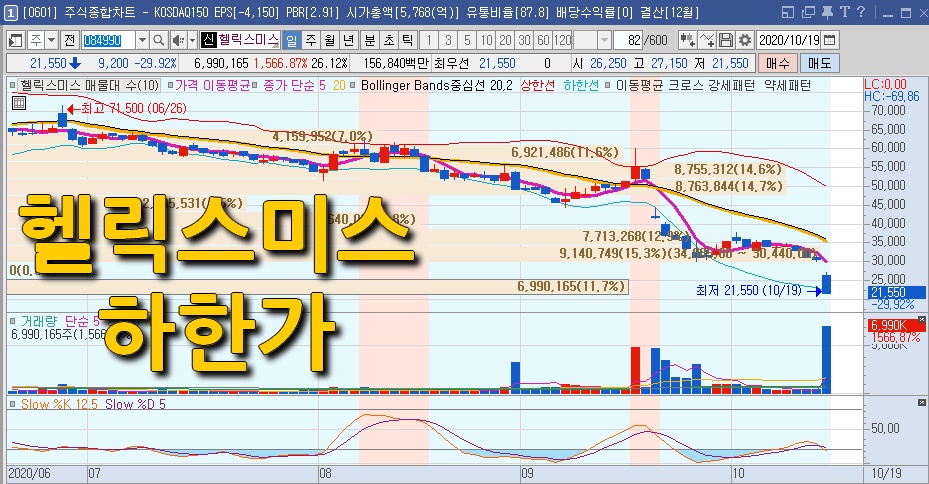
Task: Select the 월 monthly chart tab
Action: click(330, 40)
